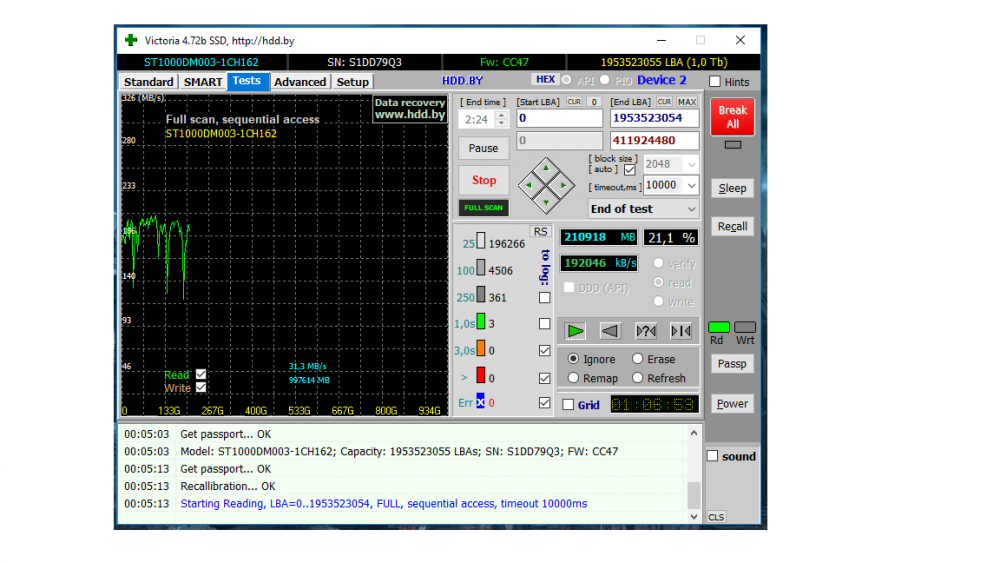Click the MAX button beside End LBA
The width and height of the screenshot is (1000, 563).
pos(687,102)
